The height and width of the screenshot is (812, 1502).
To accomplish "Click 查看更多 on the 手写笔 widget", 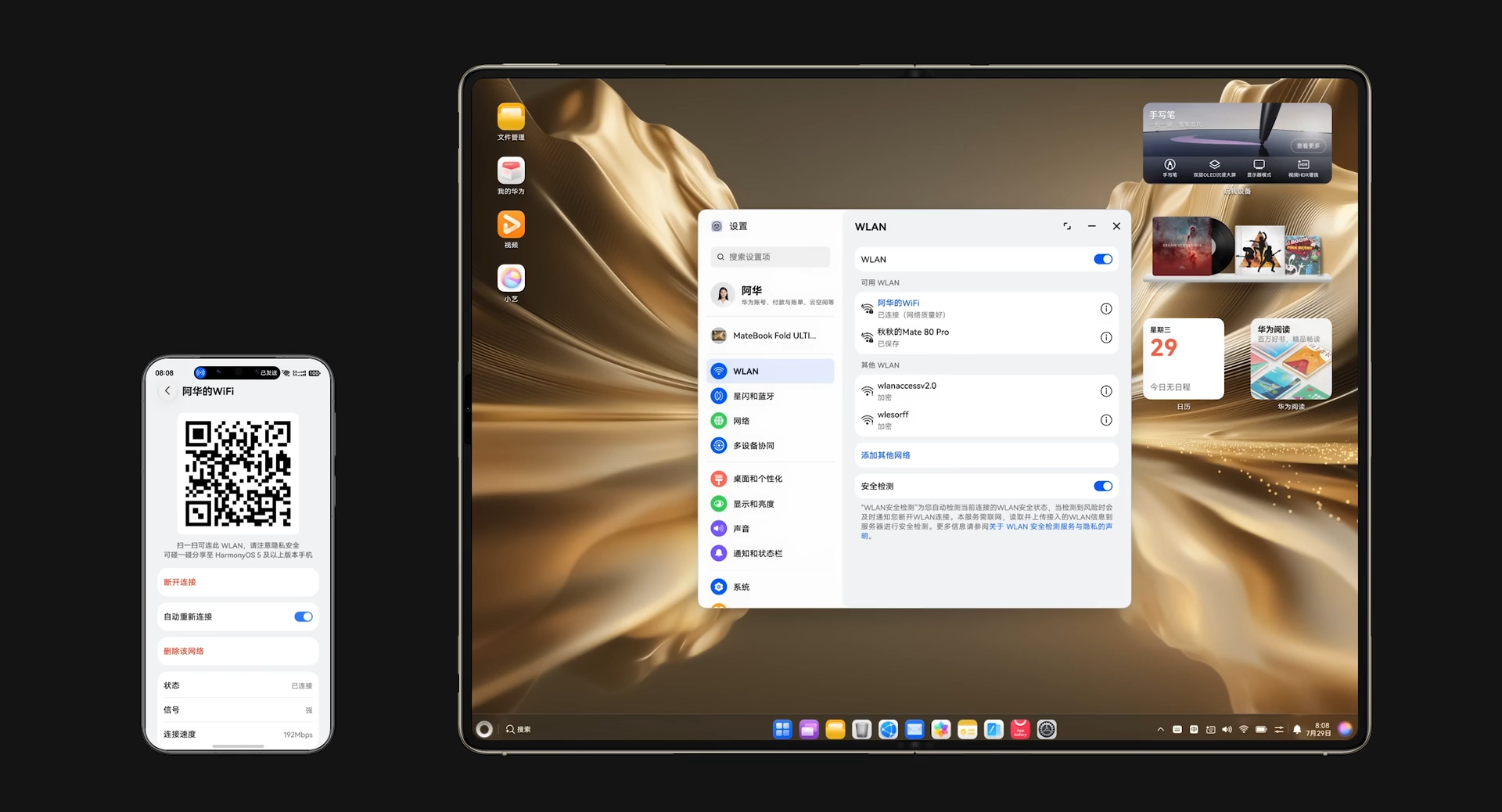I will tap(1308, 146).
